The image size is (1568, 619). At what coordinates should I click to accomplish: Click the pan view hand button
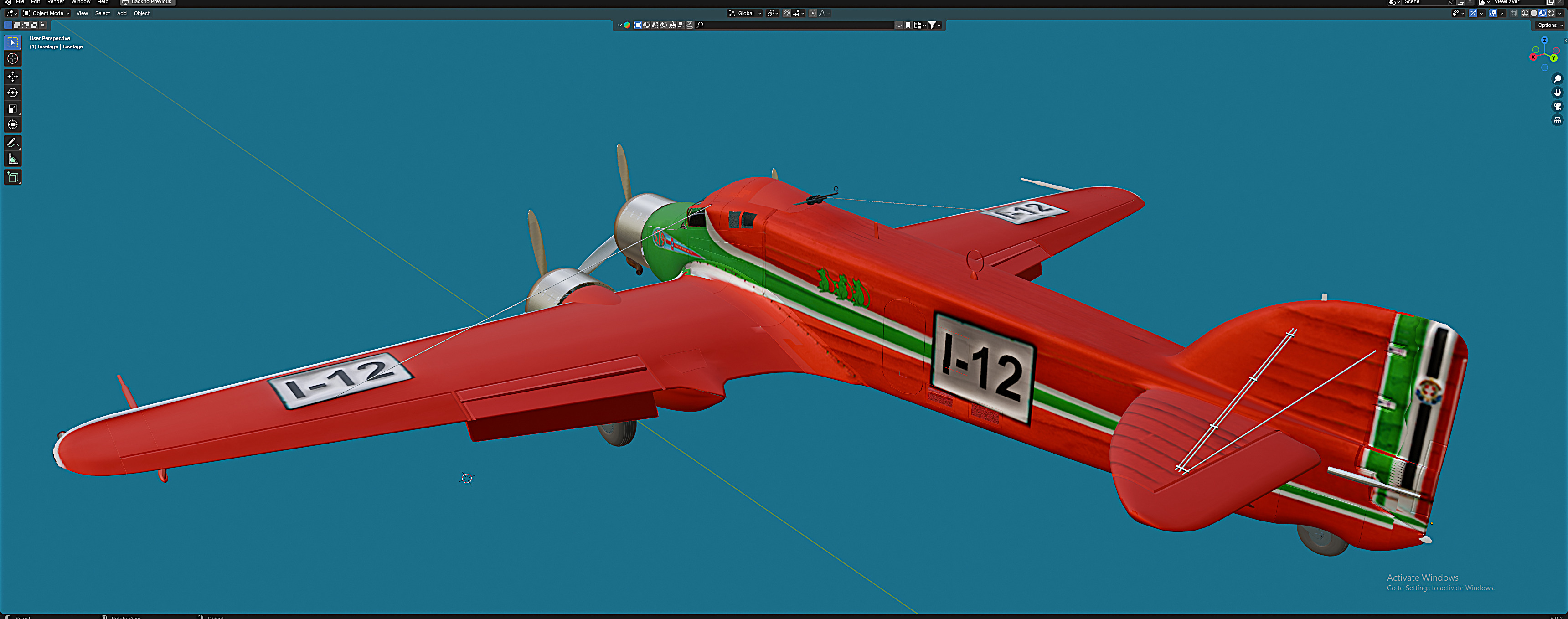click(x=1558, y=93)
